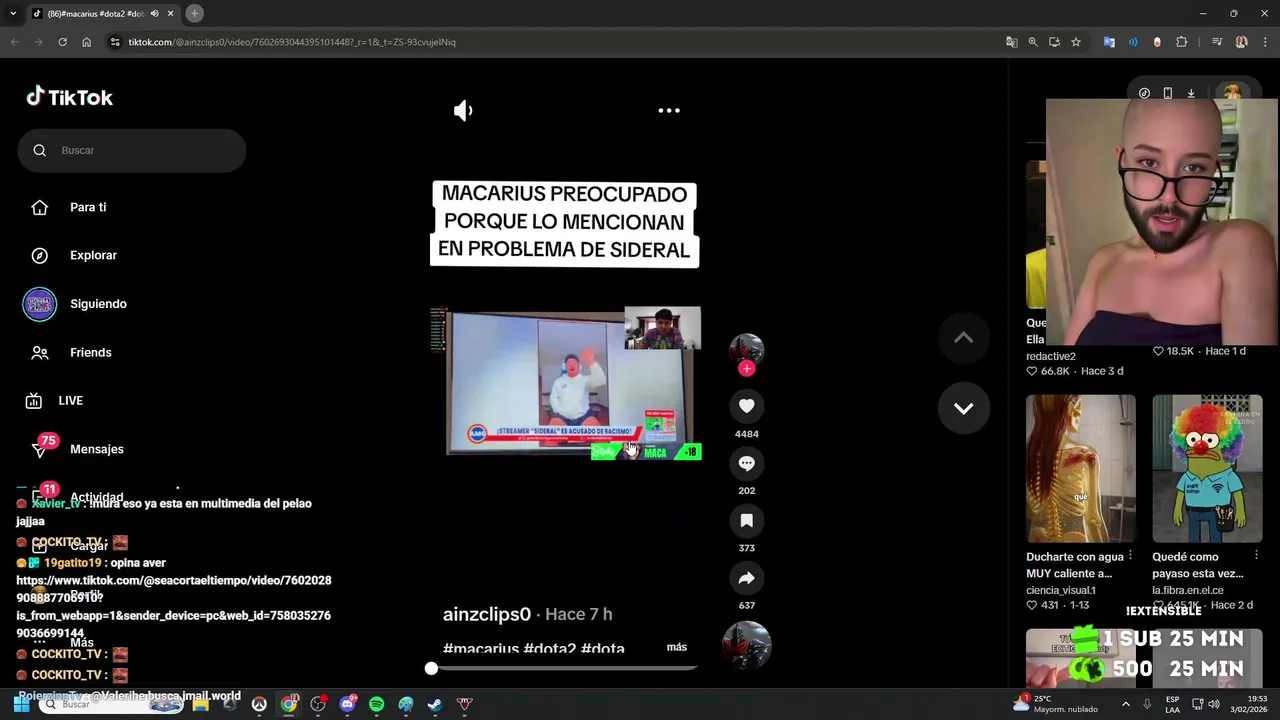Open the la.fibra.en.el.ce author link
Image resolution: width=1280 pixels, height=720 pixels.
[1188, 590]
